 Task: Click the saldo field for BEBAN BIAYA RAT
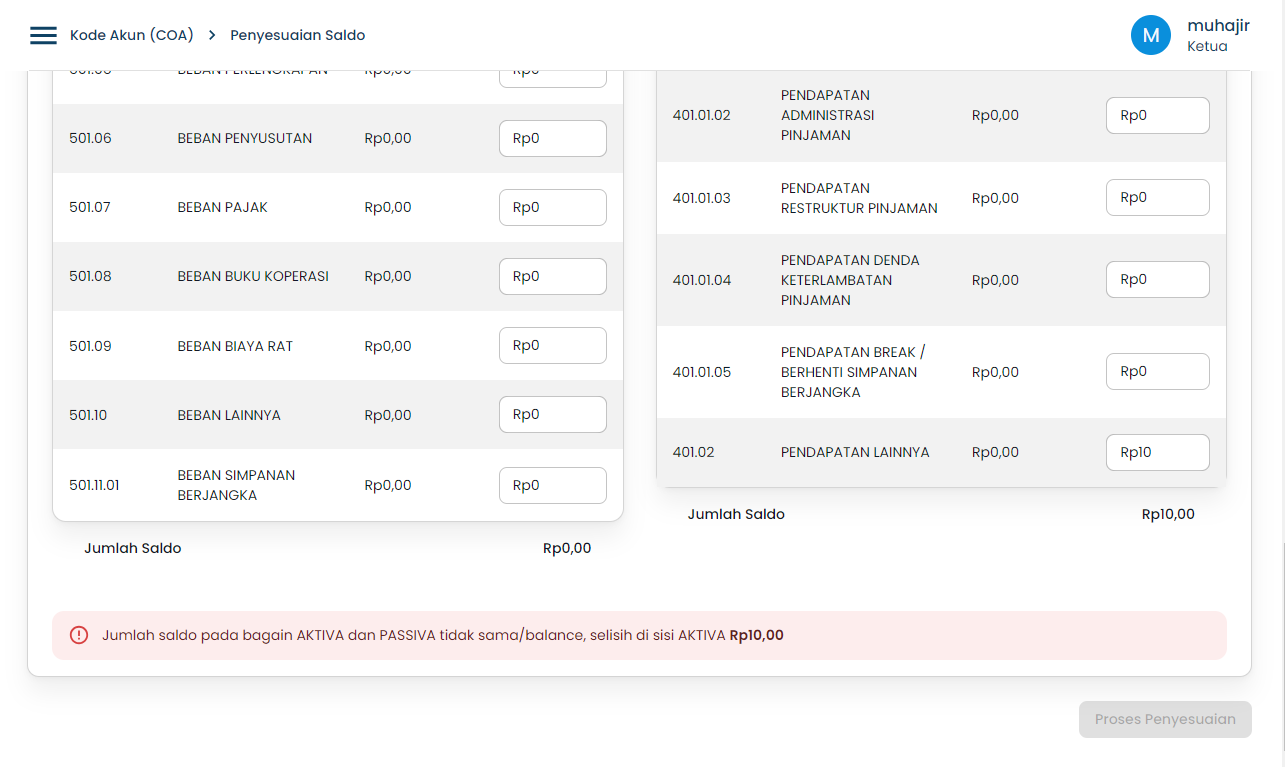[x=552, y=345]
